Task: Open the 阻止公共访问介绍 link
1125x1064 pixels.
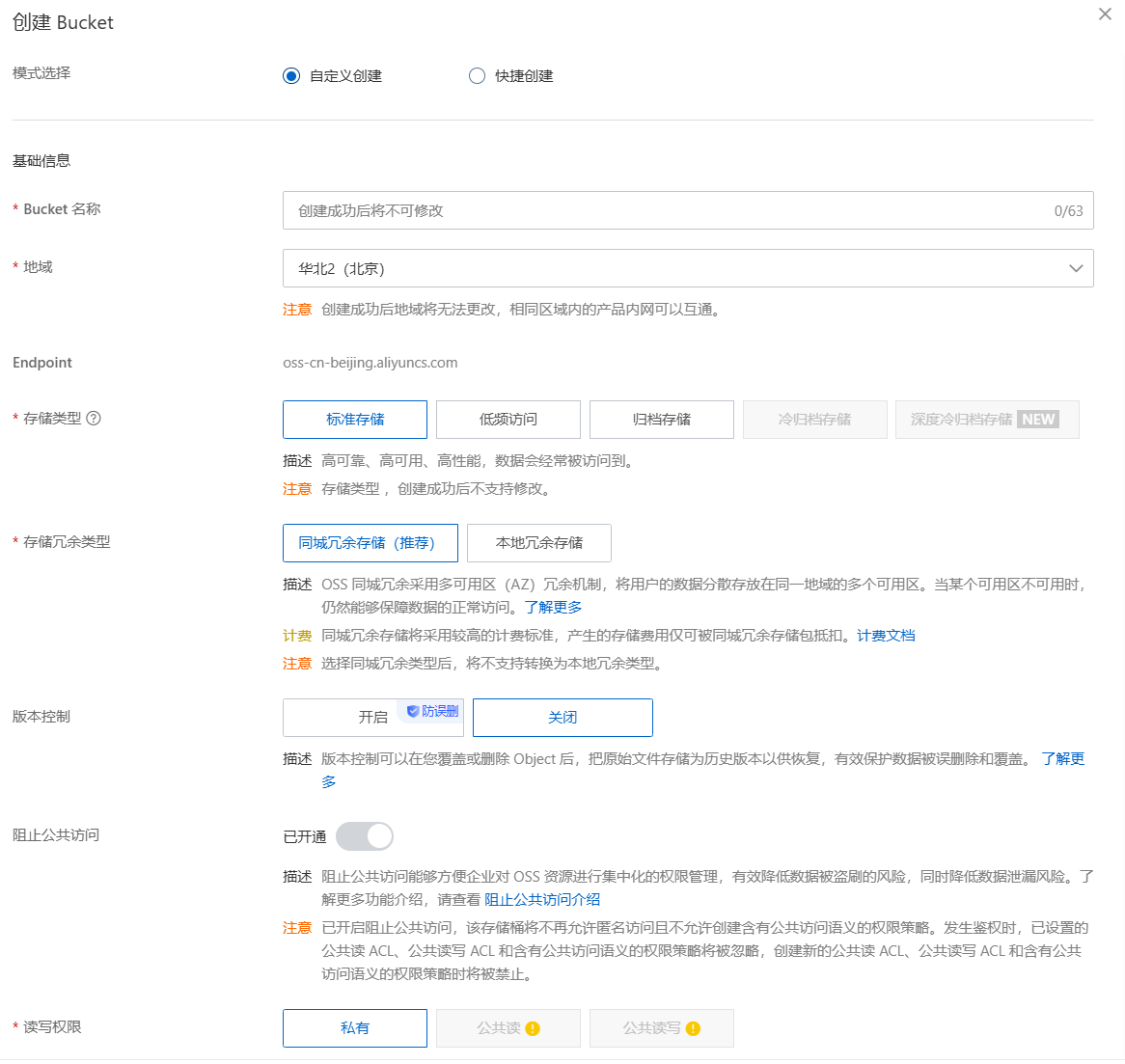Action: pyautogui.click(x=544, y=899)
